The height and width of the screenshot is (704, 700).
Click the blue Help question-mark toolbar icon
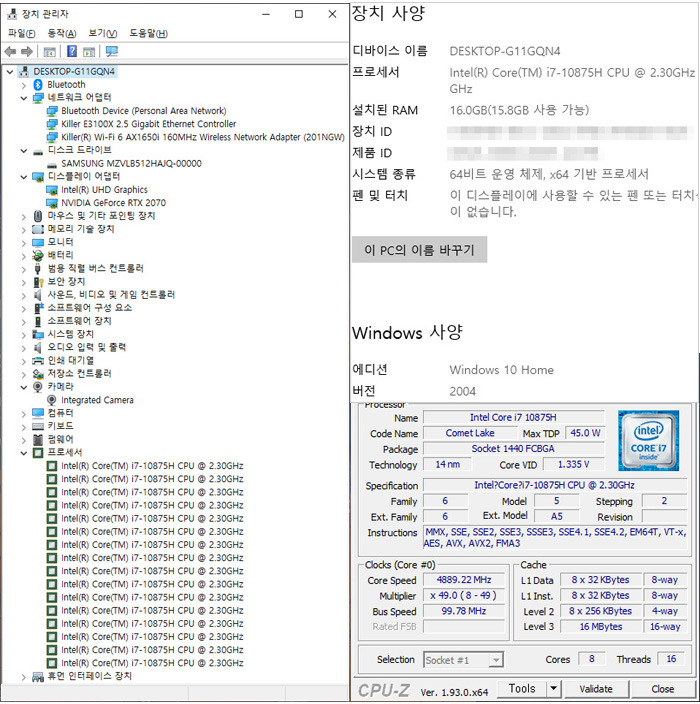coord(72,51)
